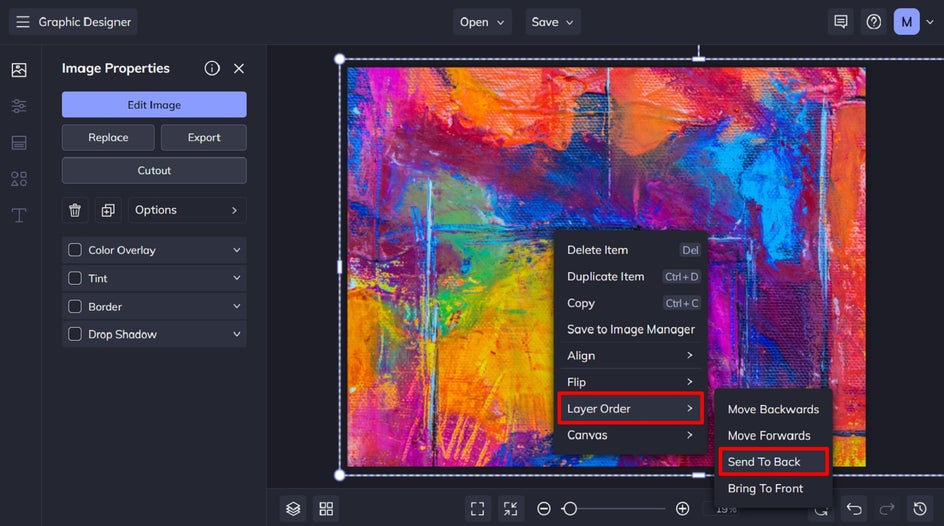Click the zoom in plus icon
This screenshot has height=526, width=944.
[682, 509]
